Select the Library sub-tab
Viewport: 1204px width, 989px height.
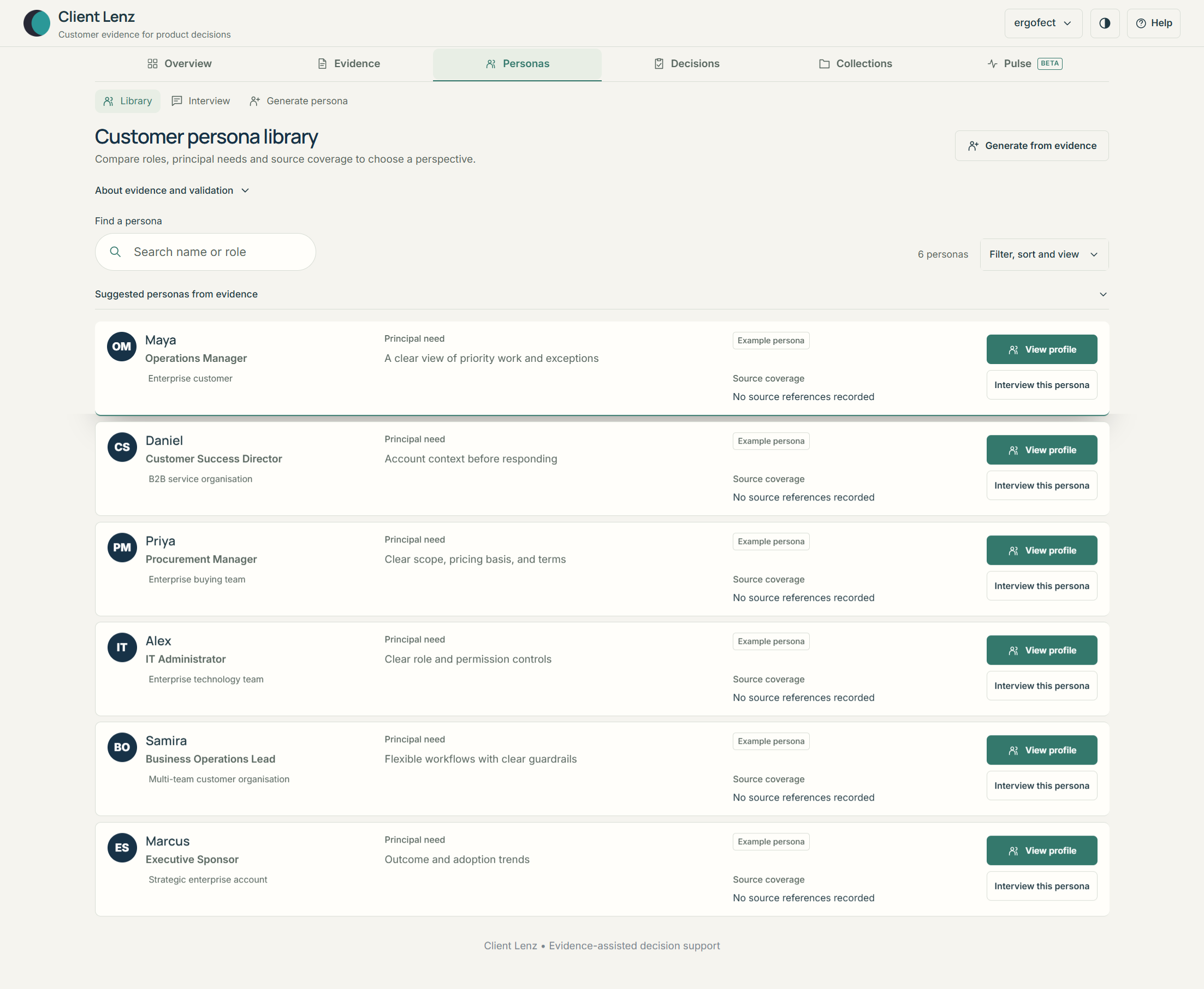[128, 101]
